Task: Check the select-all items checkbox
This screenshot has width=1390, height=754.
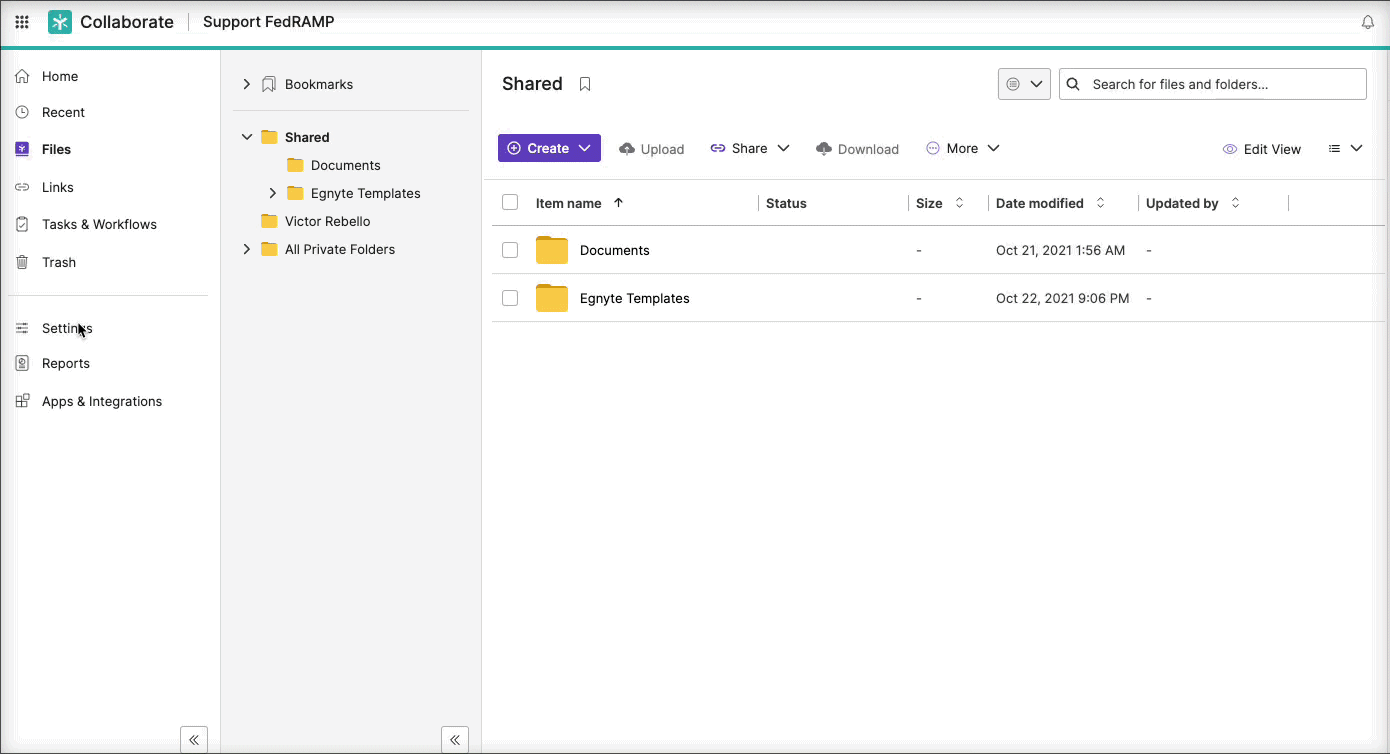Action: click(510, 202)
